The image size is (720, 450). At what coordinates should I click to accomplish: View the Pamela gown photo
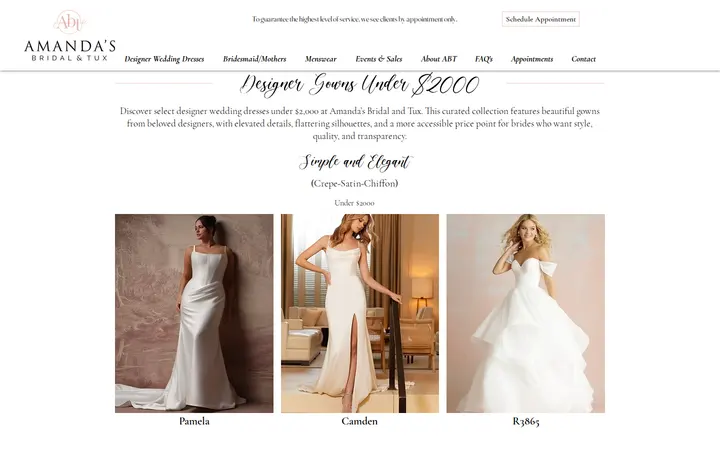tap(194, 313)
